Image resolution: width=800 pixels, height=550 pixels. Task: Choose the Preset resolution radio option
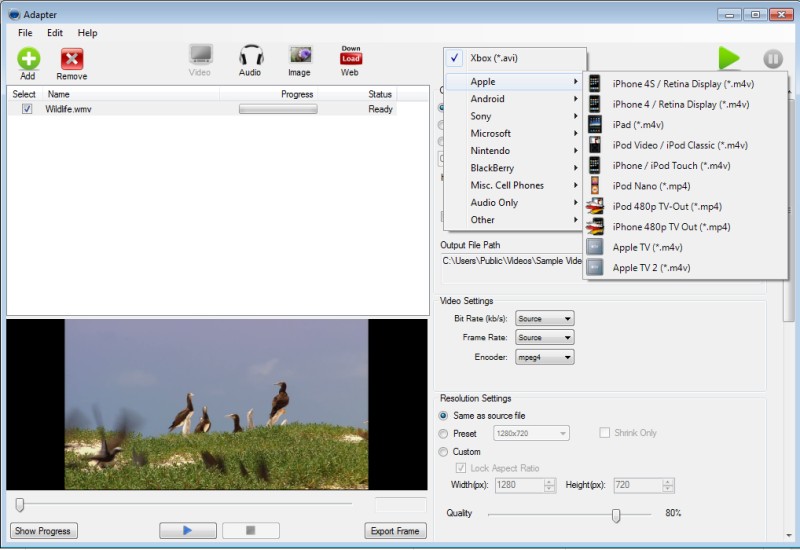click(x=444, y=433)
